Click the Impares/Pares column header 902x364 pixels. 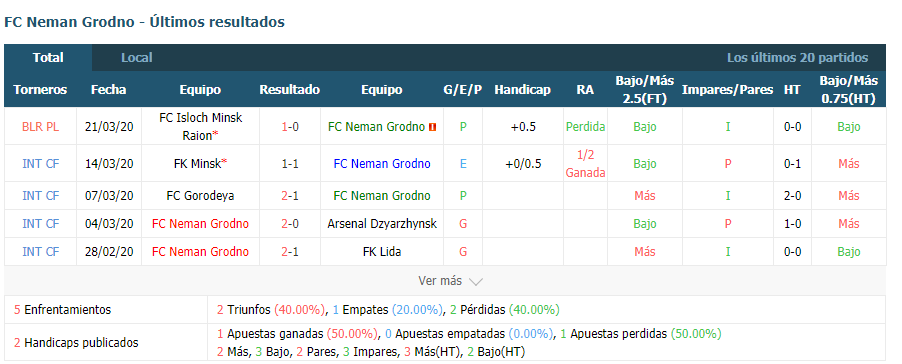pos(728,90)
